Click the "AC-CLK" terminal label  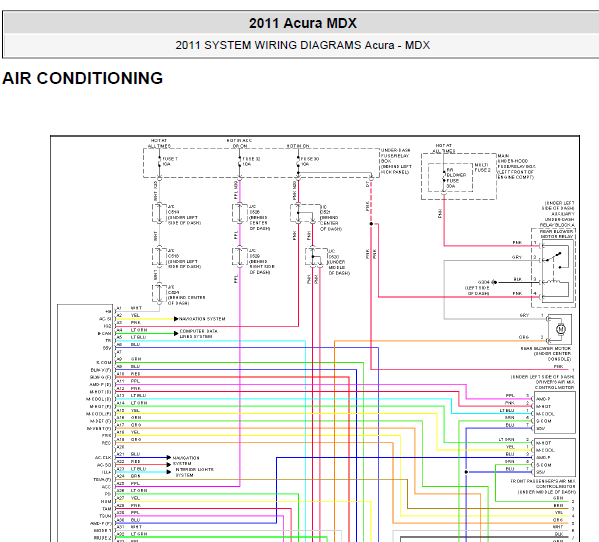point(103,458)
